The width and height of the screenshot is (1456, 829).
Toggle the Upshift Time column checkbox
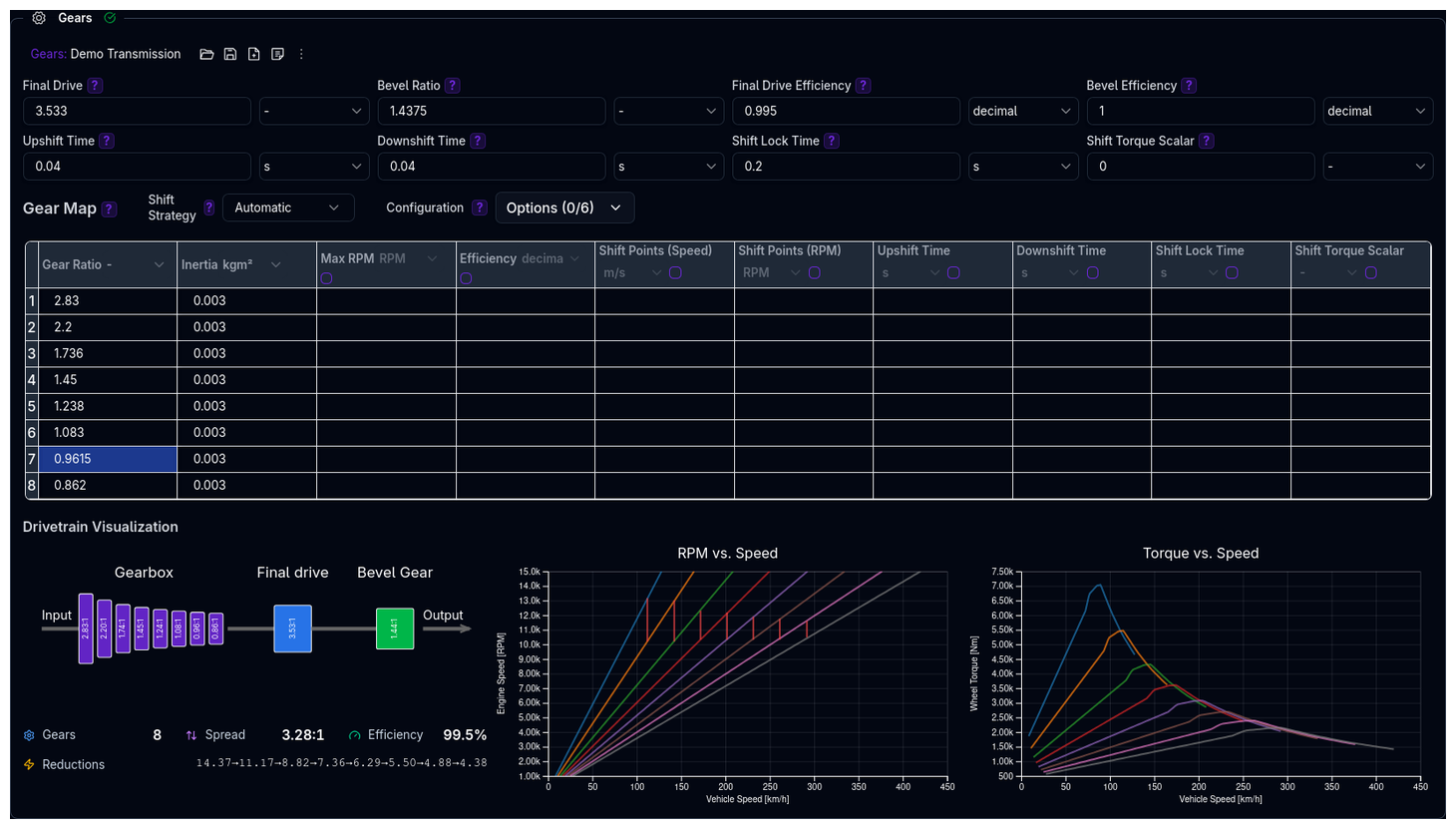[x=953, y=271]
